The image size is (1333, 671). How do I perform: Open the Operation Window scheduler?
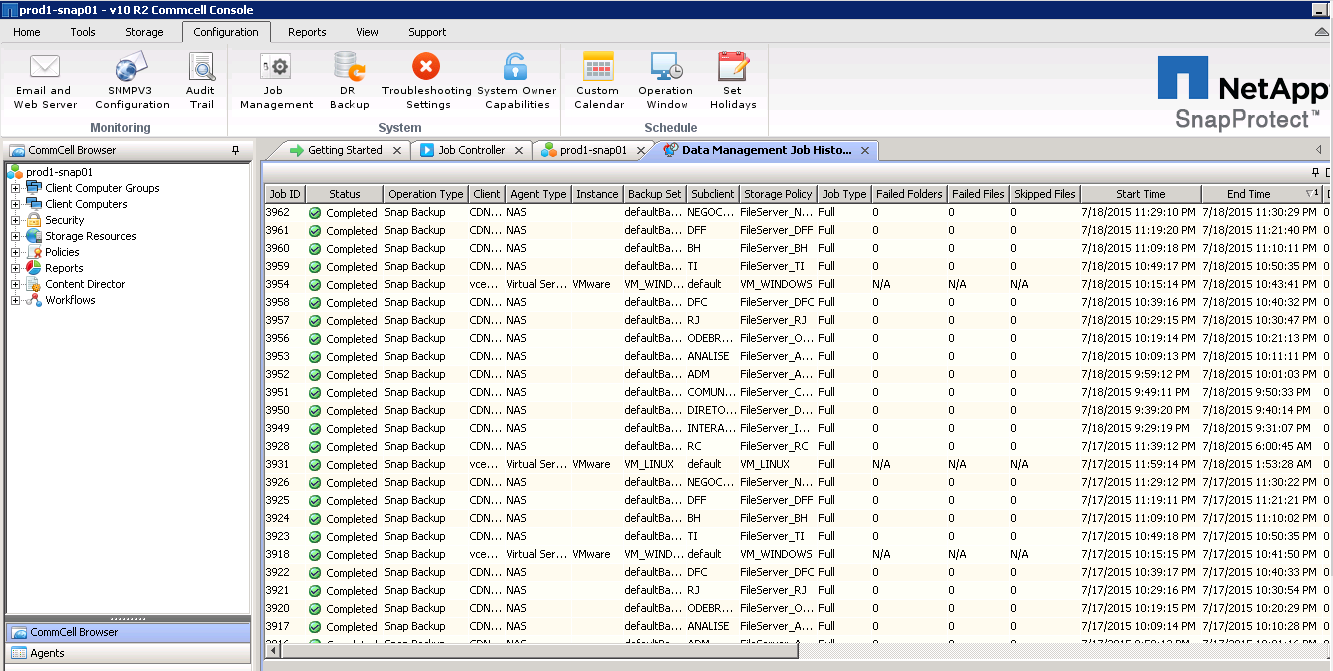click(664, 80)
